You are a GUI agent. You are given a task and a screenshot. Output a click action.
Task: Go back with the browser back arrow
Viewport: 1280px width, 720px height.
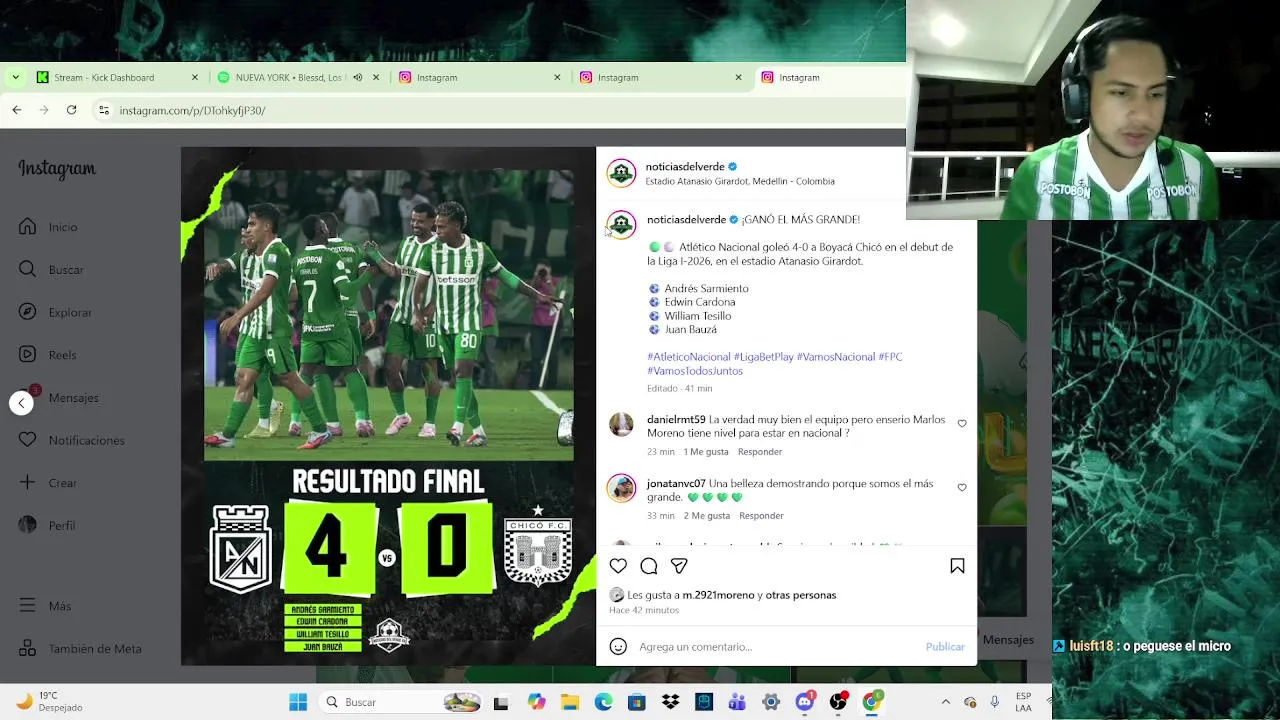17,110
